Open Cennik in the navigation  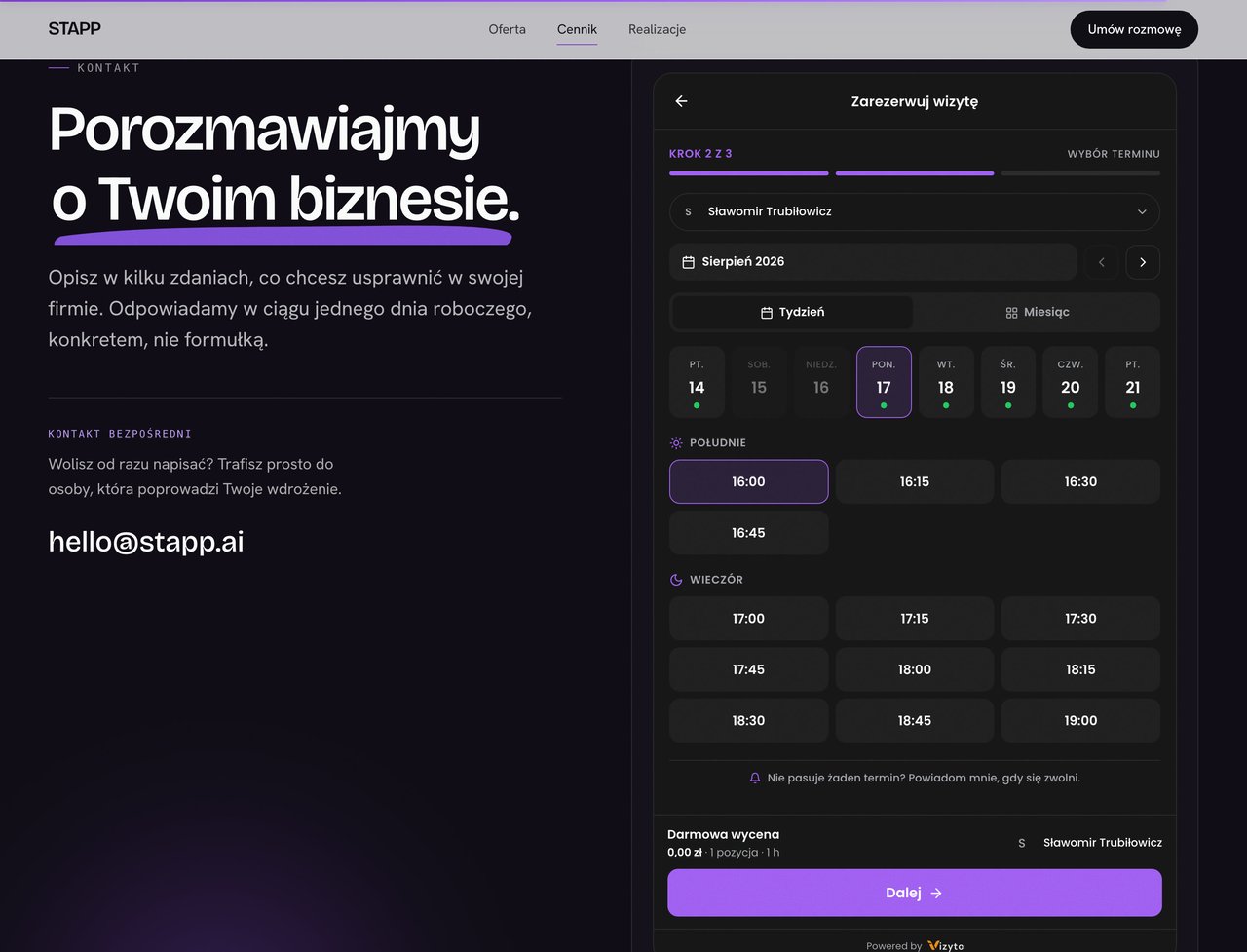click(577, 29)
